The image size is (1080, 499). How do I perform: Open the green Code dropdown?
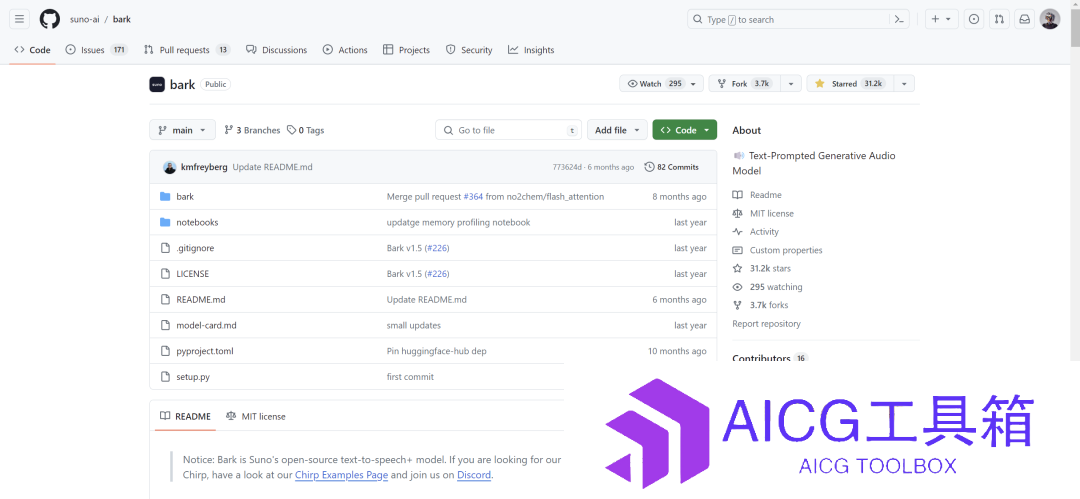point(685,130)
